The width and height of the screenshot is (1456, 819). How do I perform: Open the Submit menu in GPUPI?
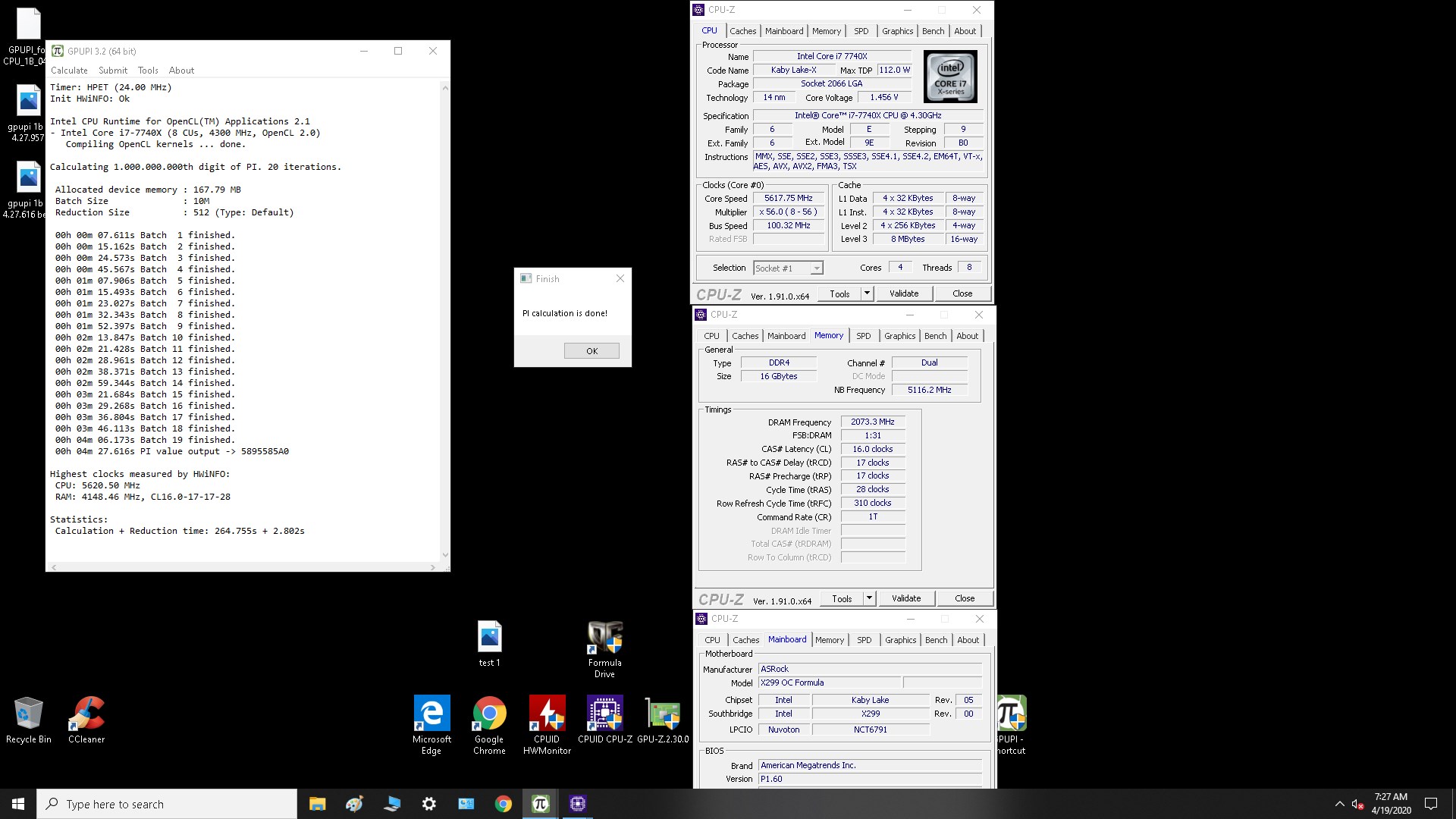113,71
